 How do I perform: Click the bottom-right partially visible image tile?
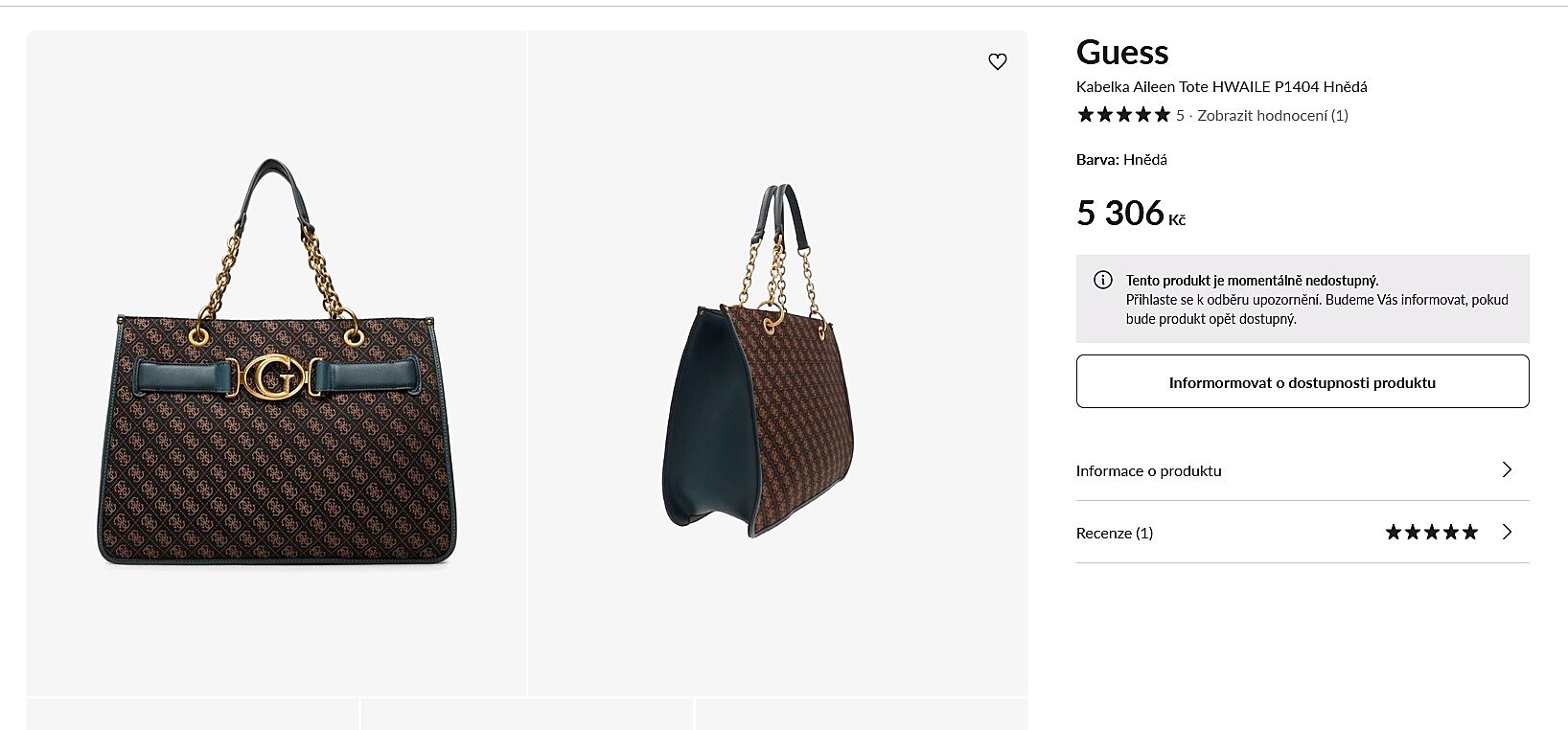coord(861,714)
